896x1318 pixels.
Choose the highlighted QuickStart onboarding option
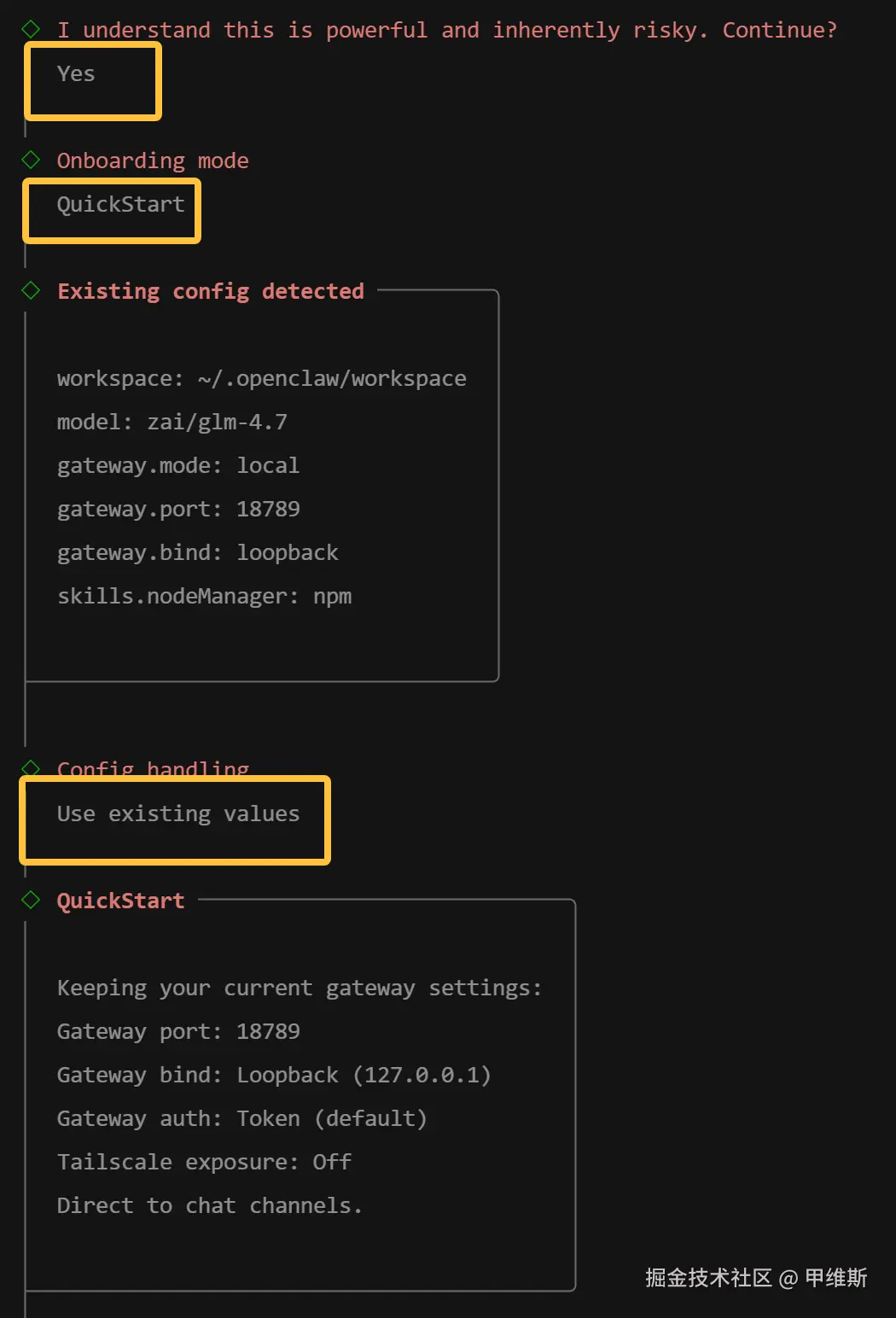click(x=120, y=205)
